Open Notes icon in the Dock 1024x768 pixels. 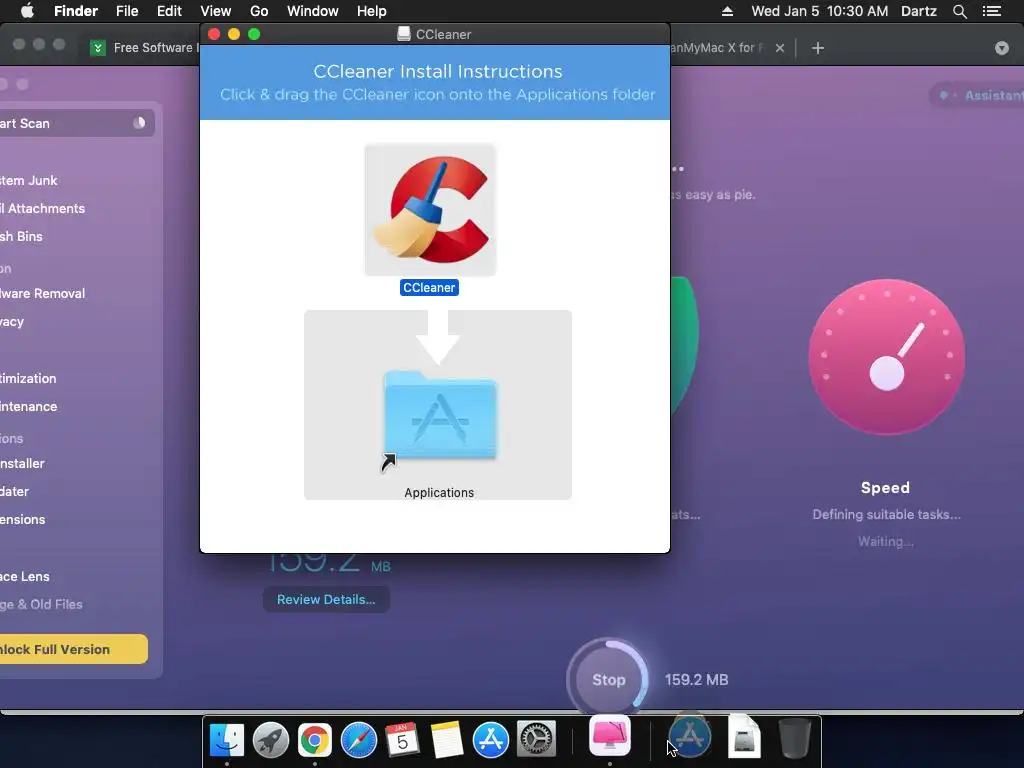pos(447,740)
